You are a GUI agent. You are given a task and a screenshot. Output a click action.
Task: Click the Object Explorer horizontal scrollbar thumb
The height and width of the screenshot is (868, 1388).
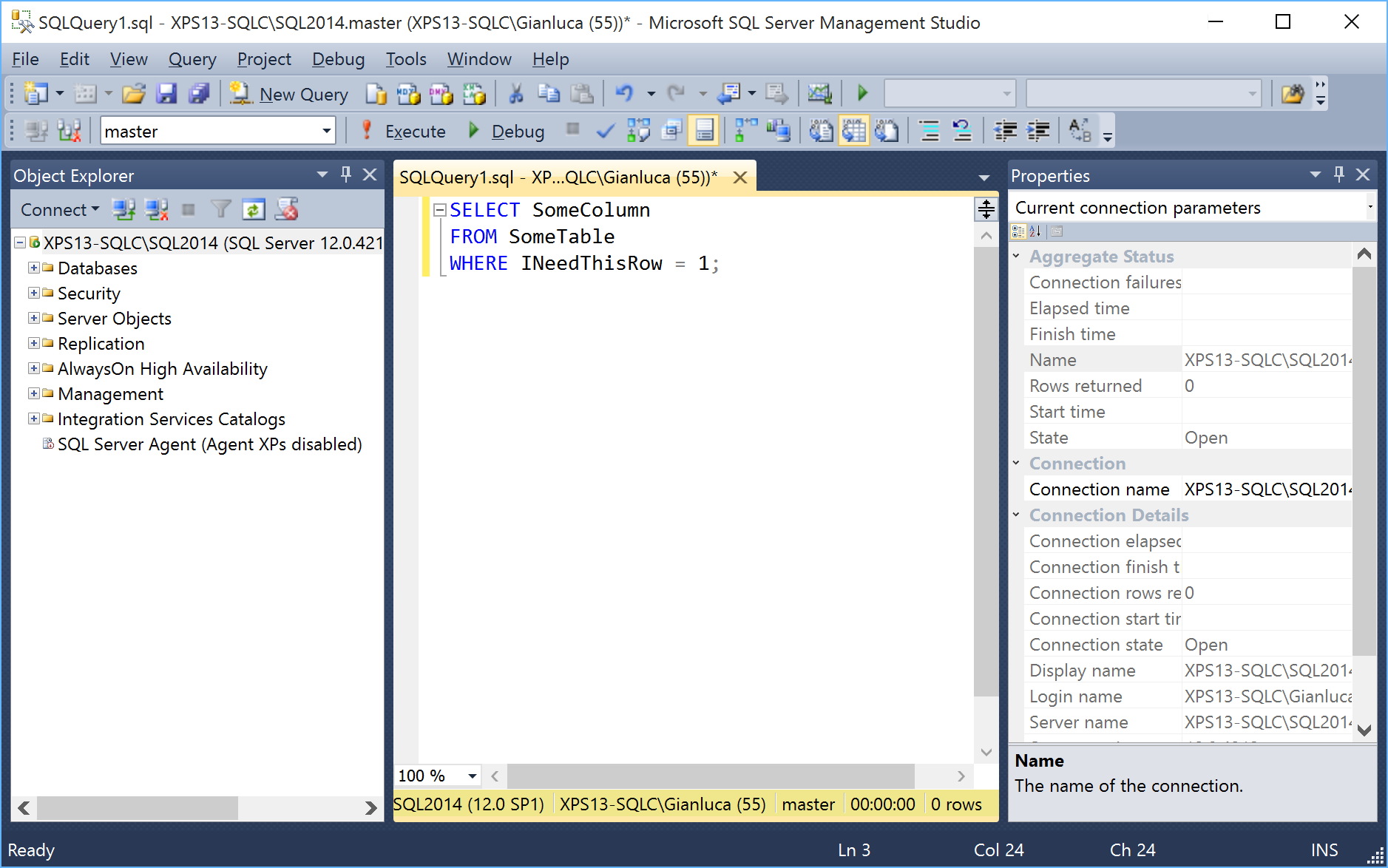tap(138, 808)
